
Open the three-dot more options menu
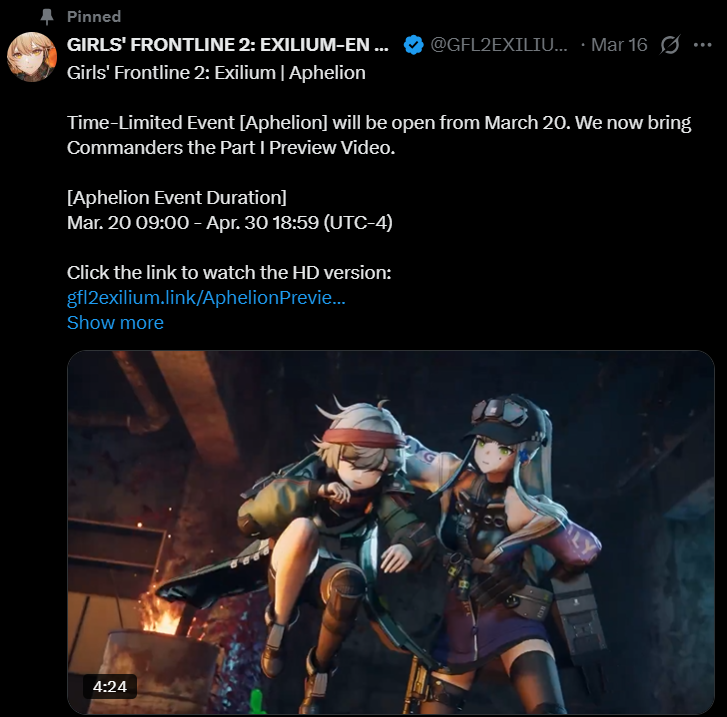click(x=702, y=45)
